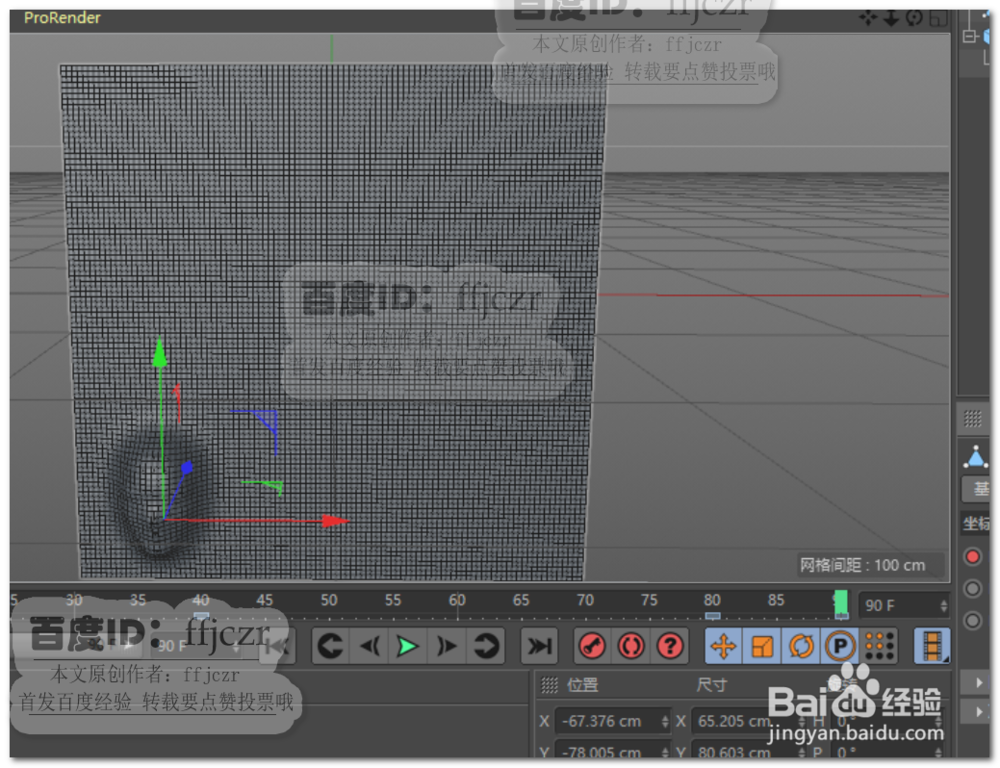Click the lowest grey keyframe circle in attributes
This screenshot has width=1000, height=768.
click(x=973, y=620)
